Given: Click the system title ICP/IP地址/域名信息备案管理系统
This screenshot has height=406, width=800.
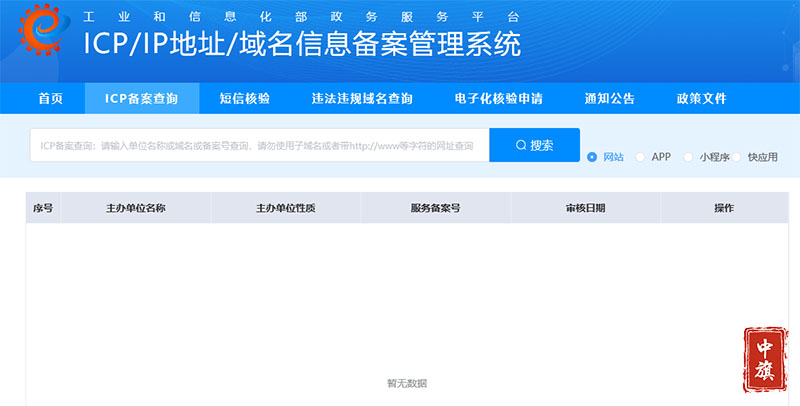Looking at the screenshot, I should [301, 46].
